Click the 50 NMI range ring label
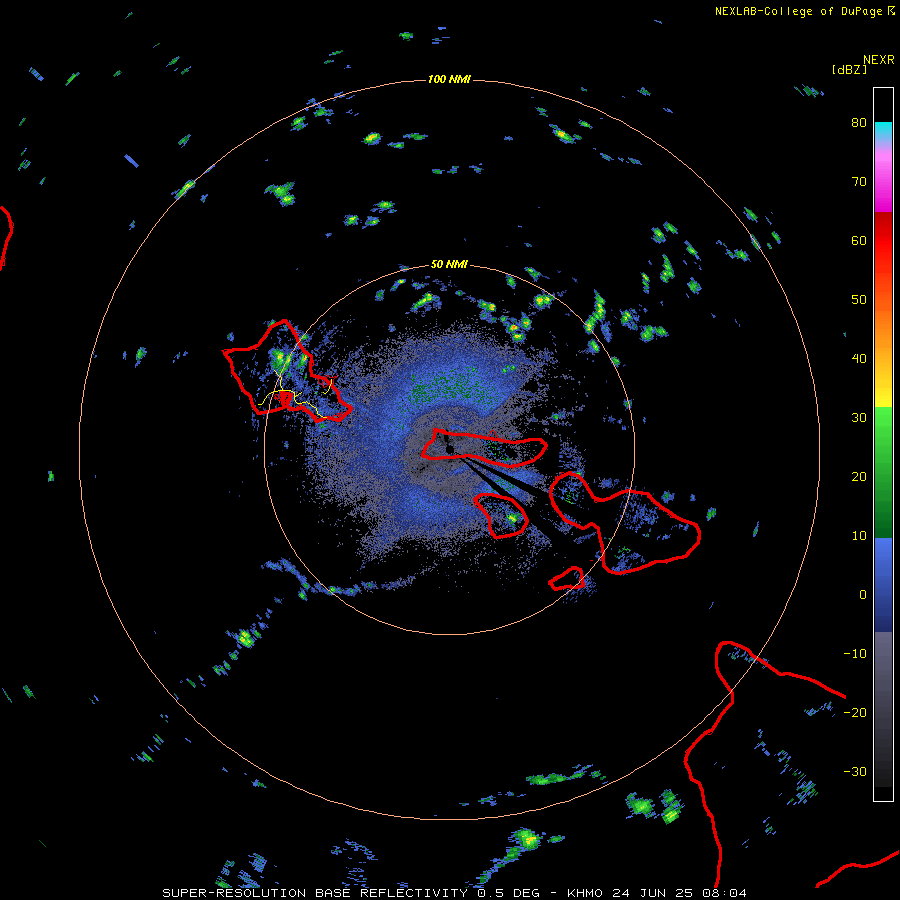The image size is (900, 900). 449,264
